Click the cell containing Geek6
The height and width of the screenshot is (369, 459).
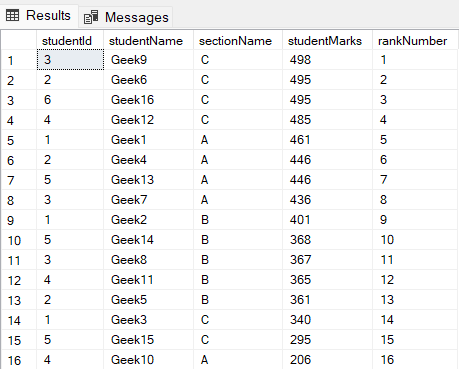pos(149,80)
